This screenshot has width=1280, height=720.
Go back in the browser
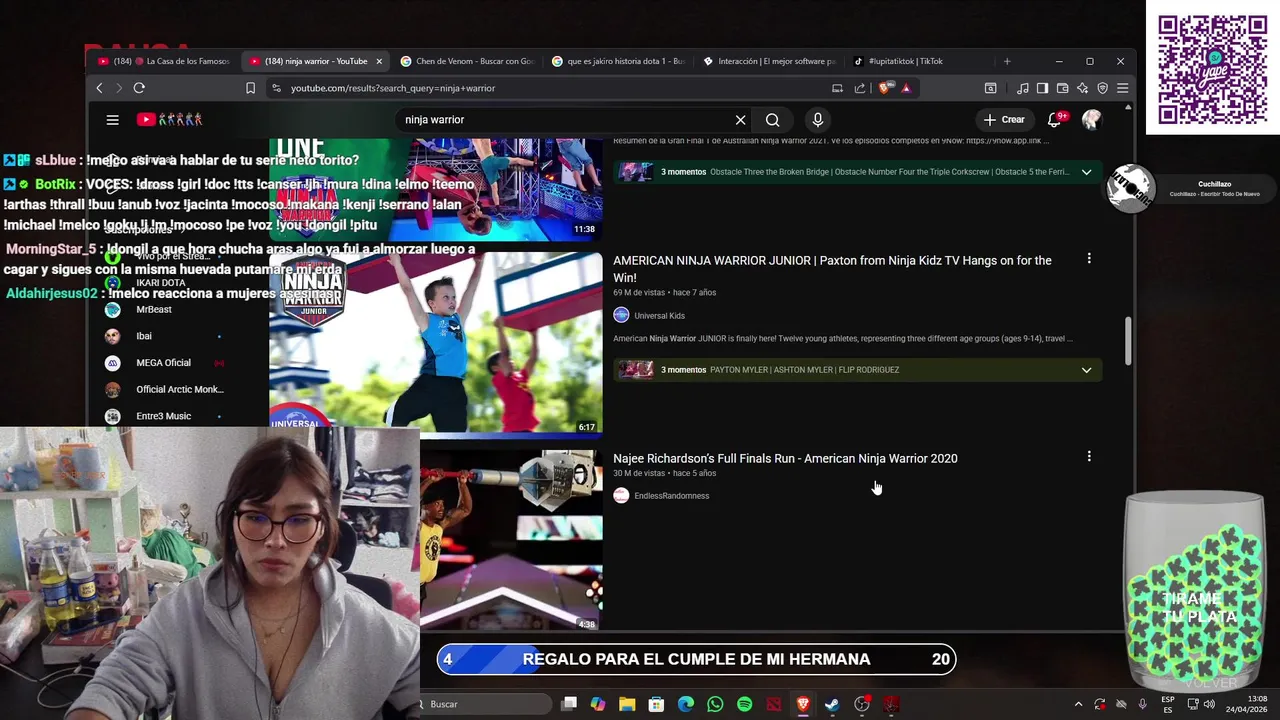[99, 88]
